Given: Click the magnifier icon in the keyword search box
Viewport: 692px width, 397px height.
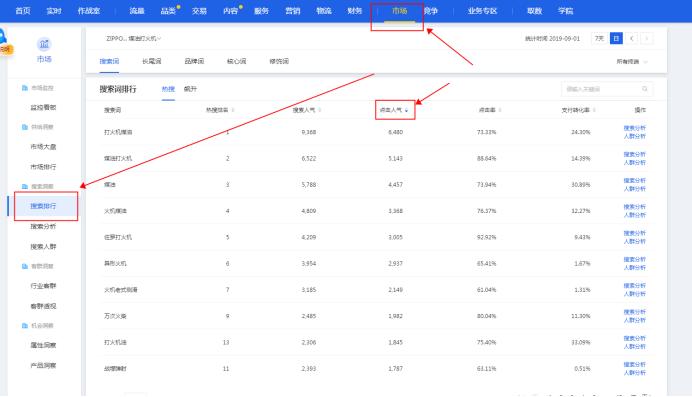Looking at the screenshot, I should tap(644, 89).
